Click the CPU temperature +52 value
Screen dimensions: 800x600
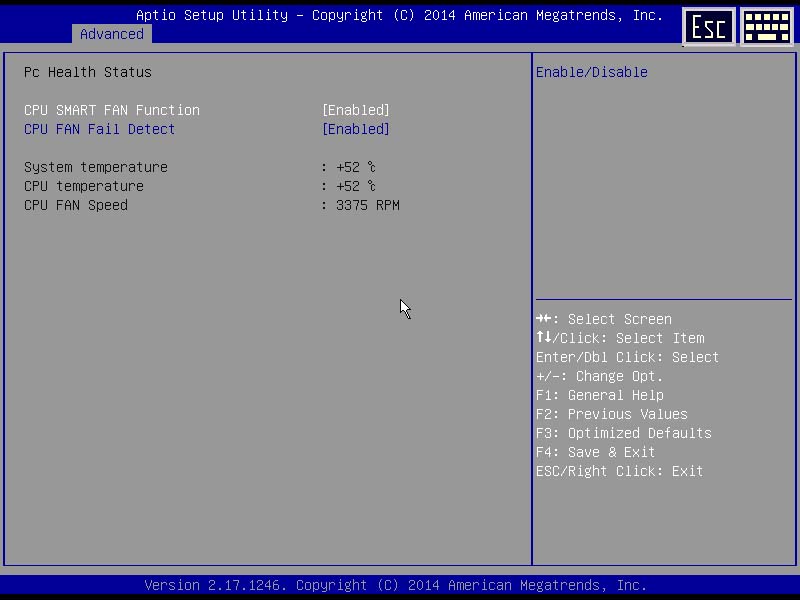356,186
